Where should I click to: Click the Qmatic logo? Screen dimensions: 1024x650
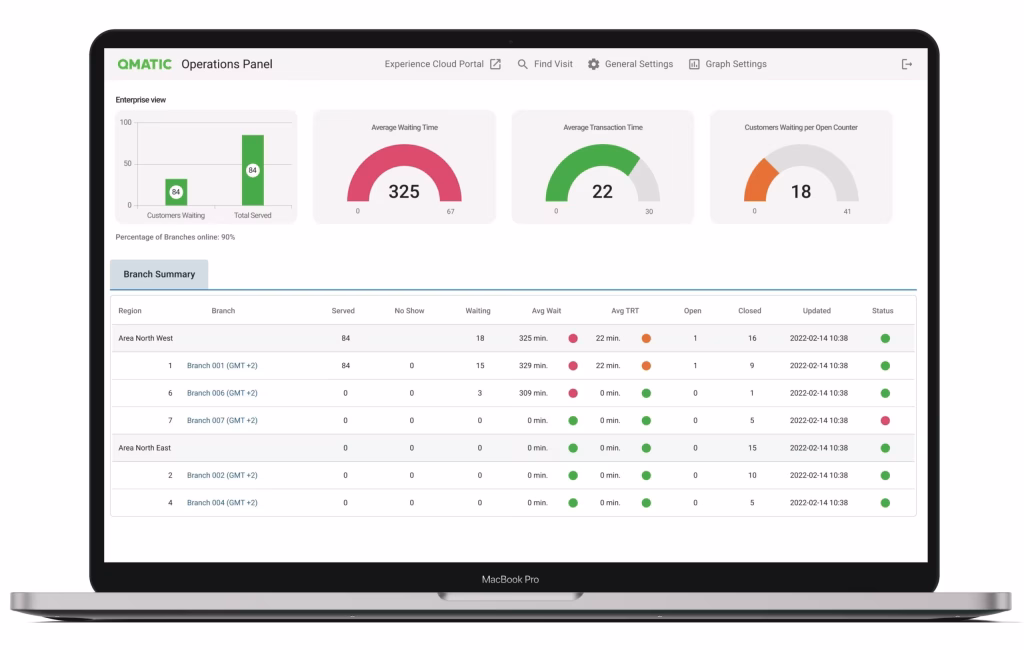tap(145, 64)
